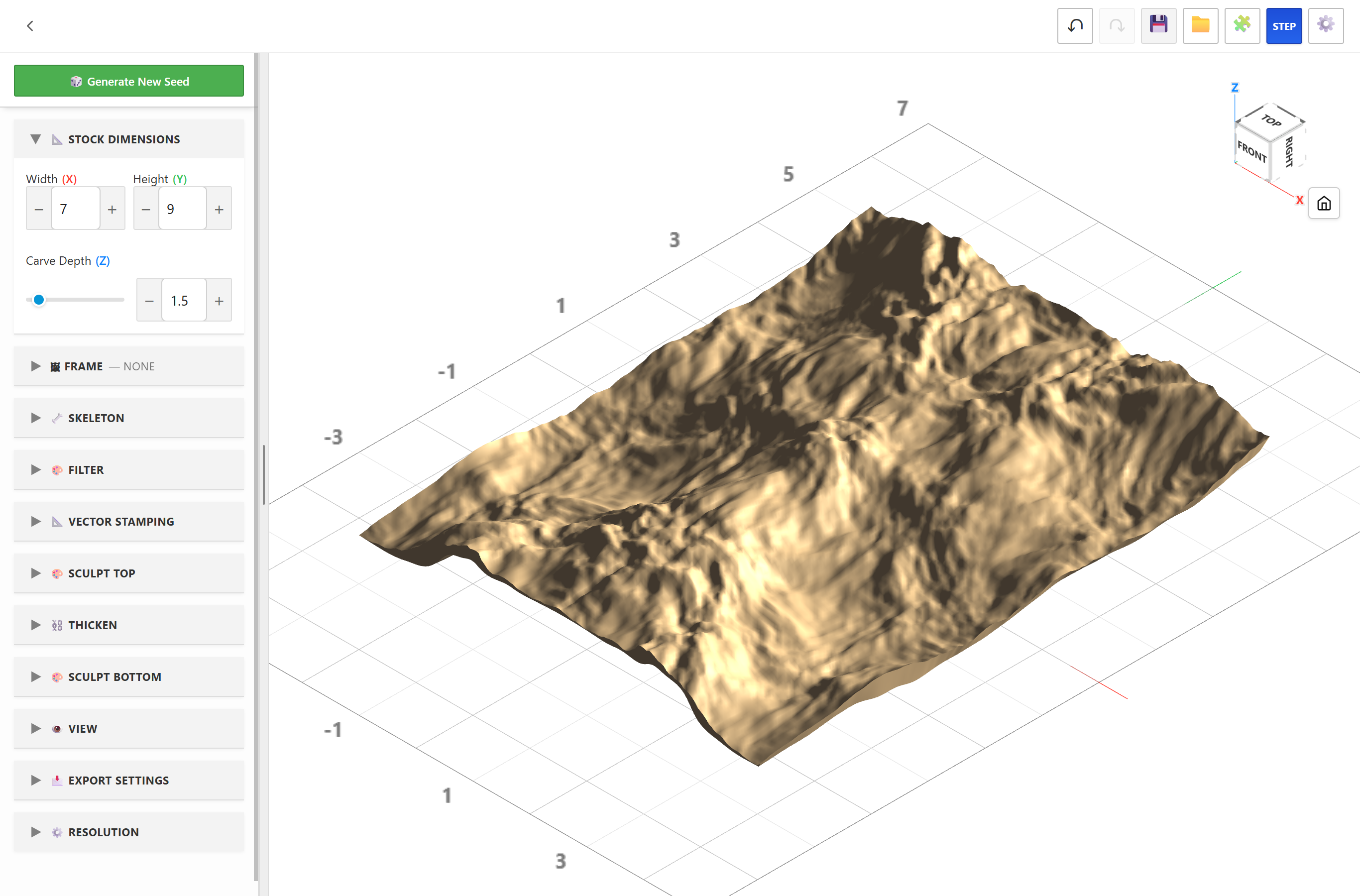1360x896 pixels.
Task: Expand the Thicken section
Action: click(x=129, y=625)
